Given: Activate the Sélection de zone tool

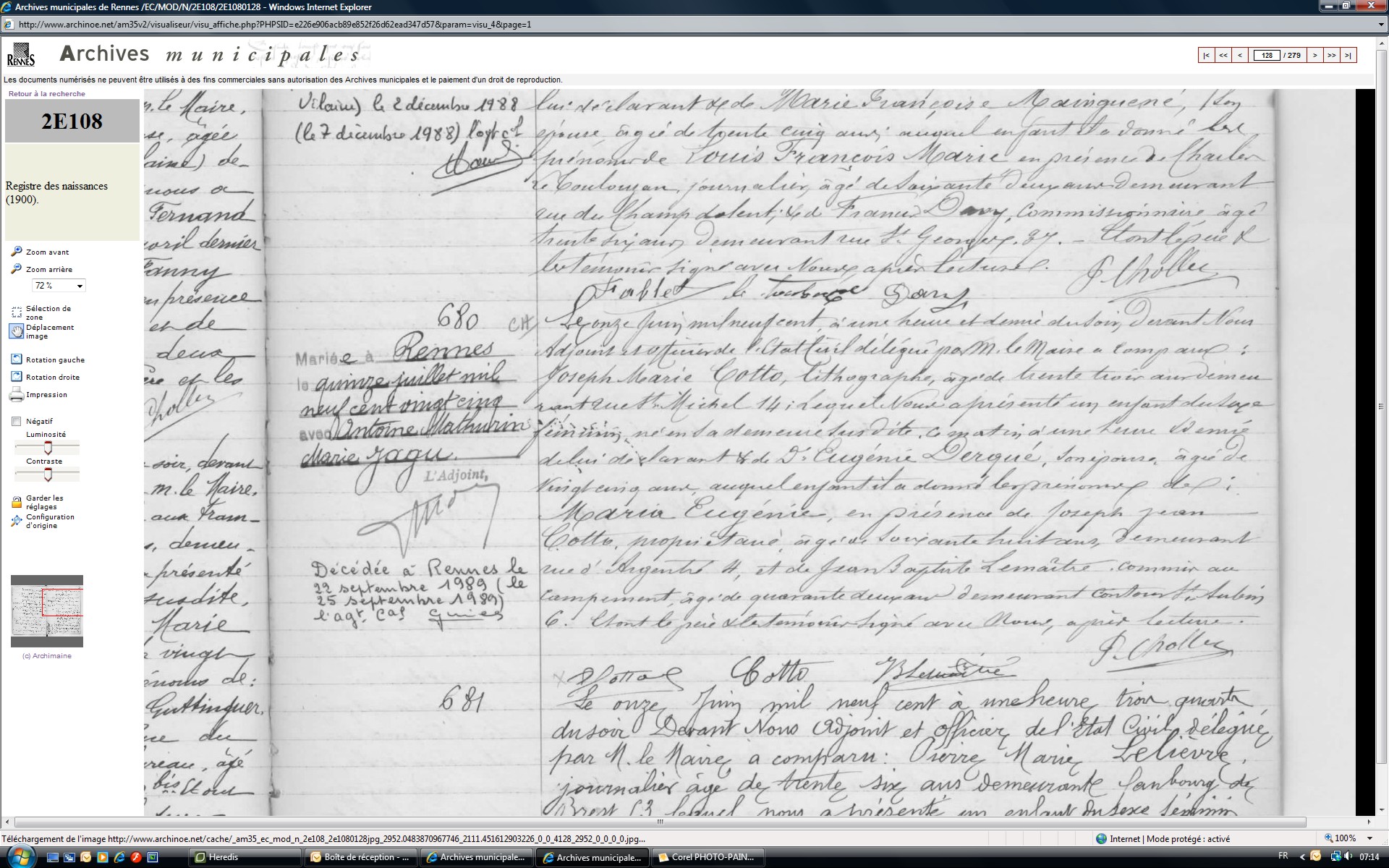Looking at the screenshot, I should point(17,312).
